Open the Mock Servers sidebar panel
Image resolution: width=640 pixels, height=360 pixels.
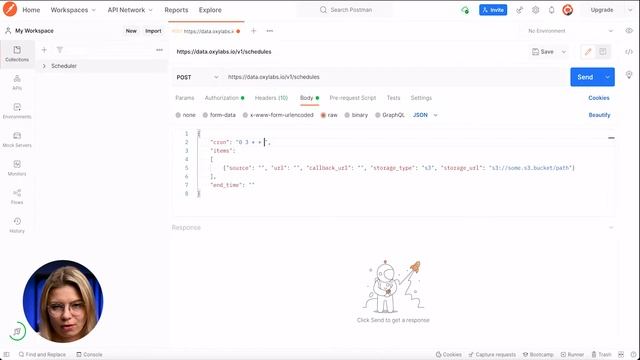[17, 139]
